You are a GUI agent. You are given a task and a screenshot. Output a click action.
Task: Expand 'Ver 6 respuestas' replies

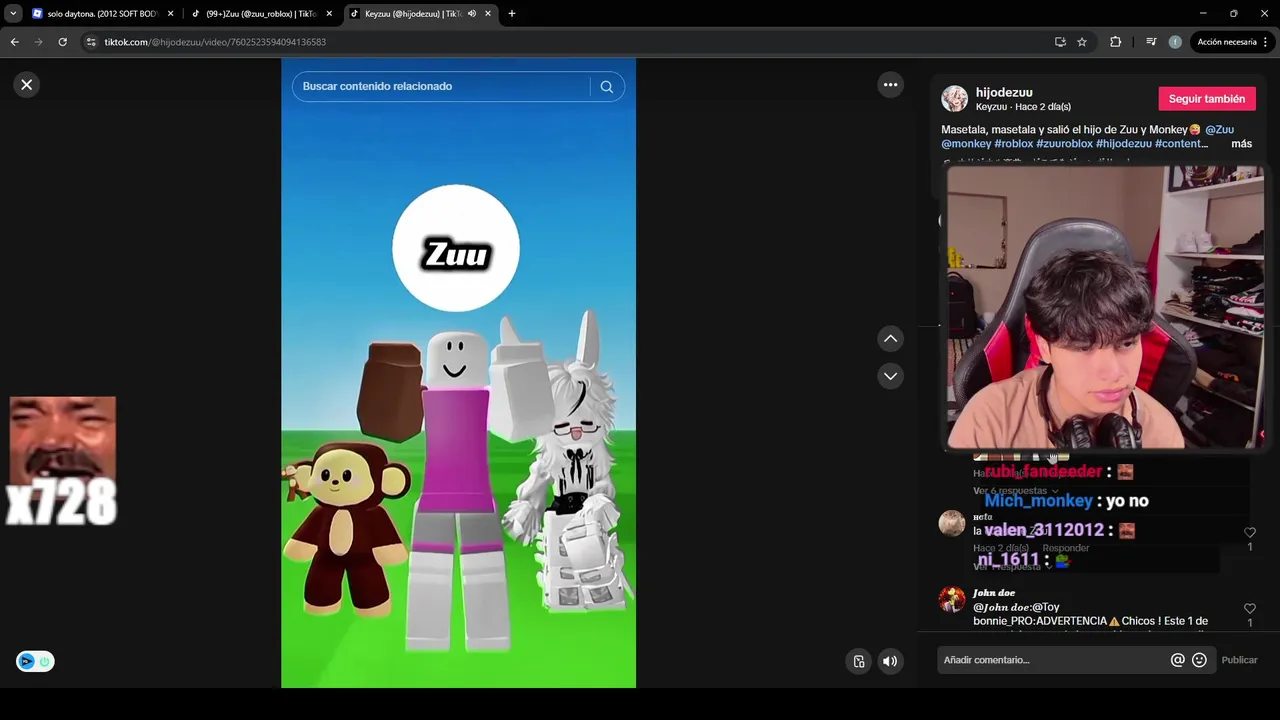click(x=1015, y=491)
